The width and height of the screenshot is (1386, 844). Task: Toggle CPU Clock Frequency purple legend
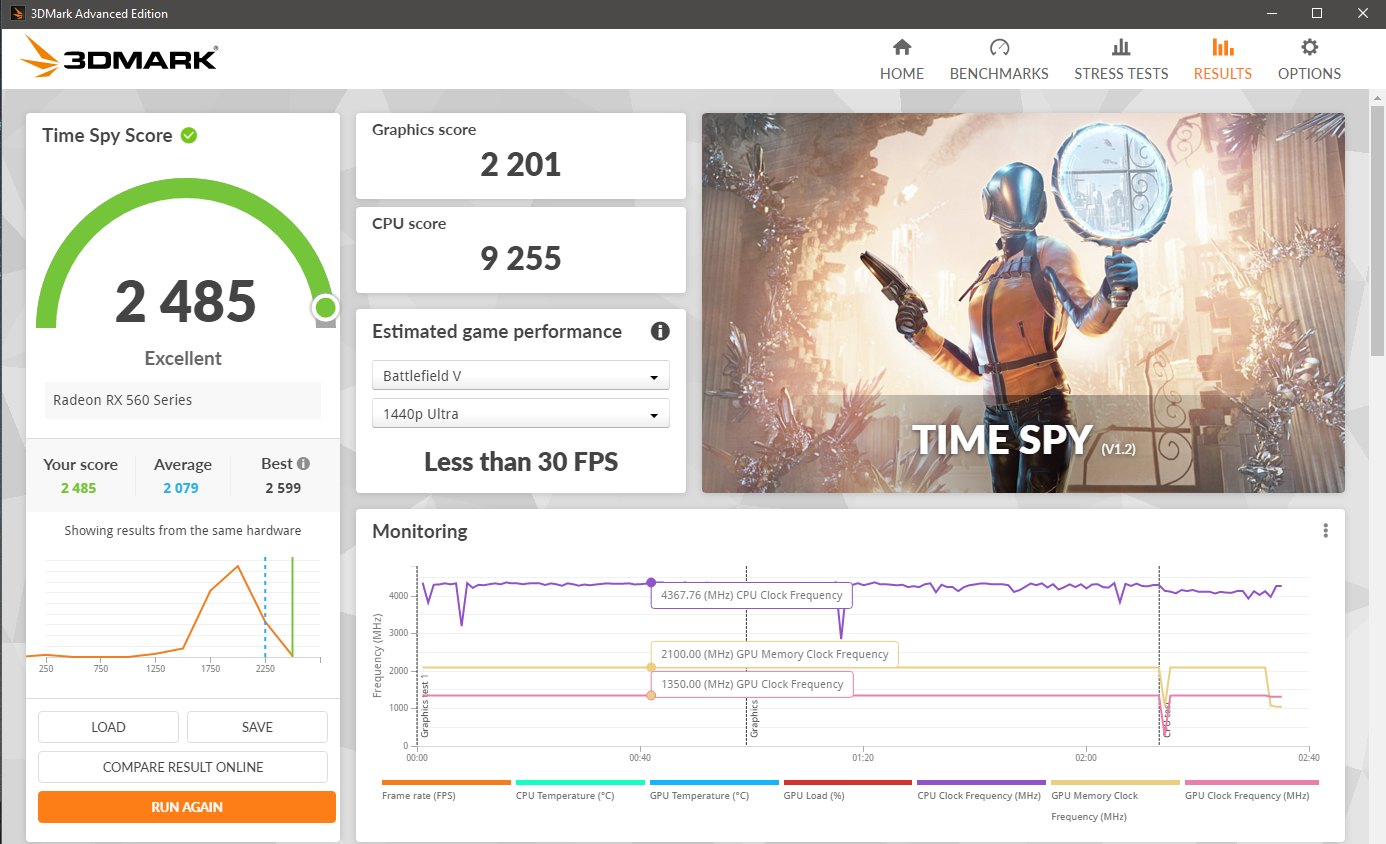pos(982,790)
